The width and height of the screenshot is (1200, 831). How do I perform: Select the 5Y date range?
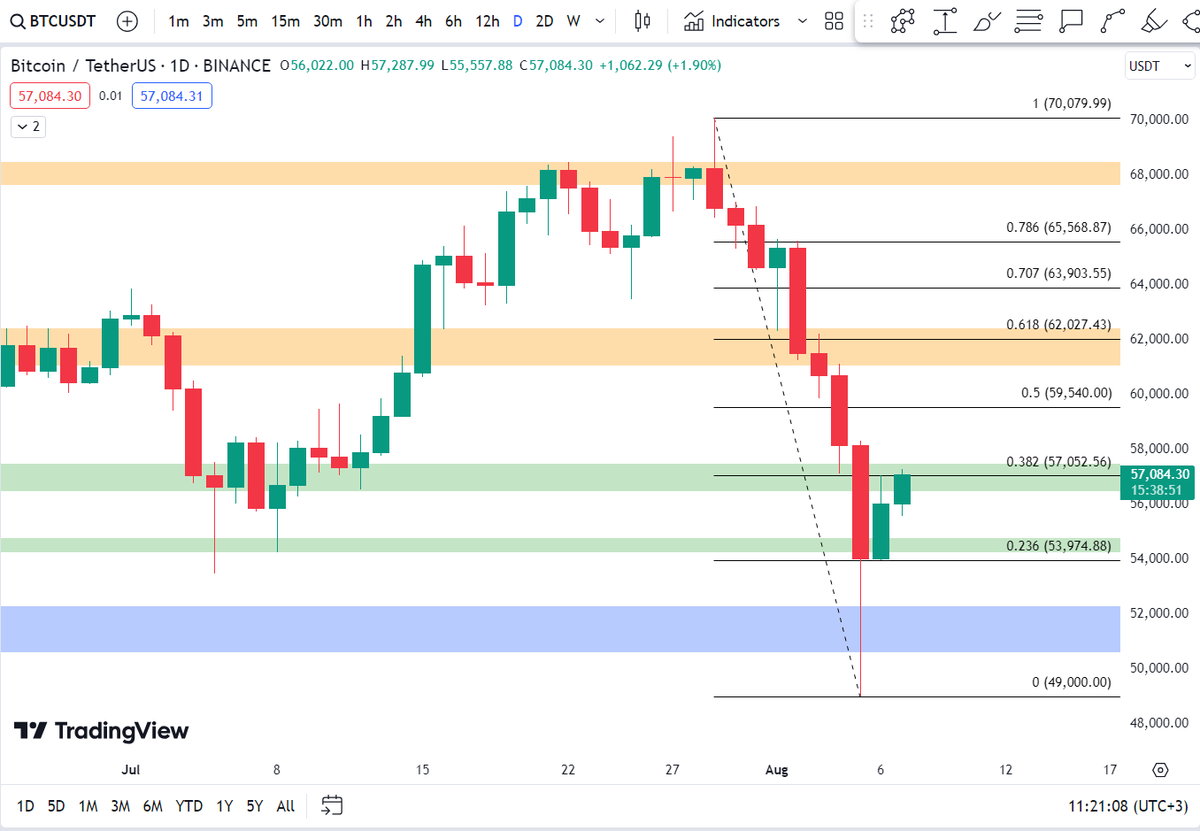[x=255, y=805]
